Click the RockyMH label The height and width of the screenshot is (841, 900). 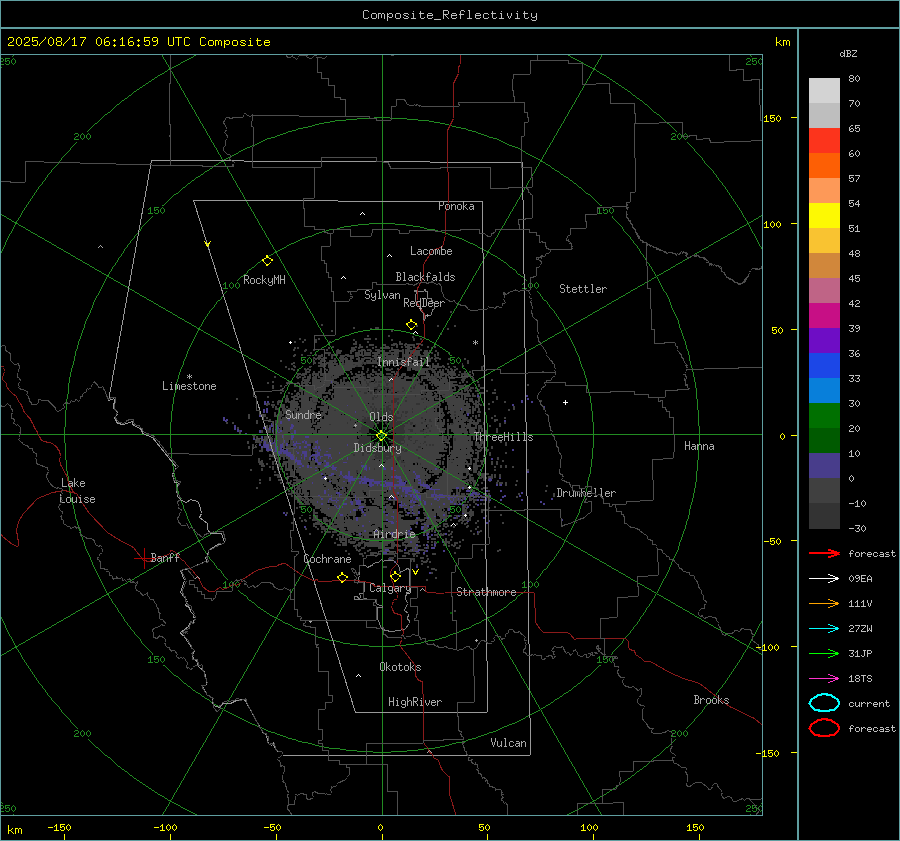[x=264, y=280]
